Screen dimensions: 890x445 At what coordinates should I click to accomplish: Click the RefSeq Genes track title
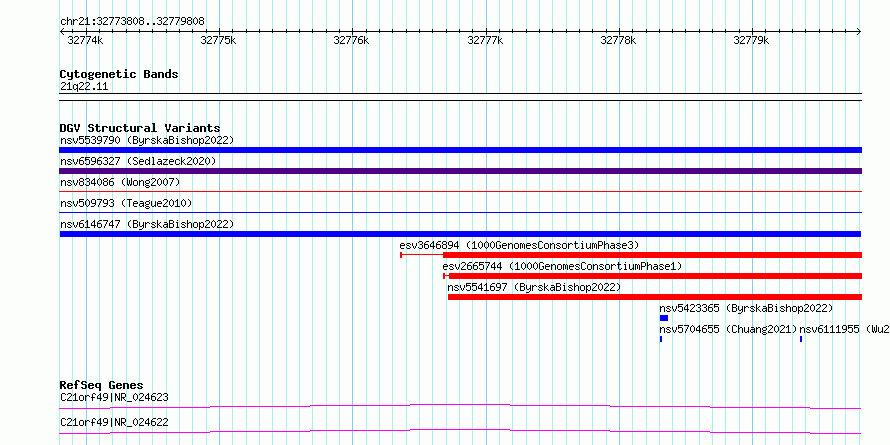102,386
